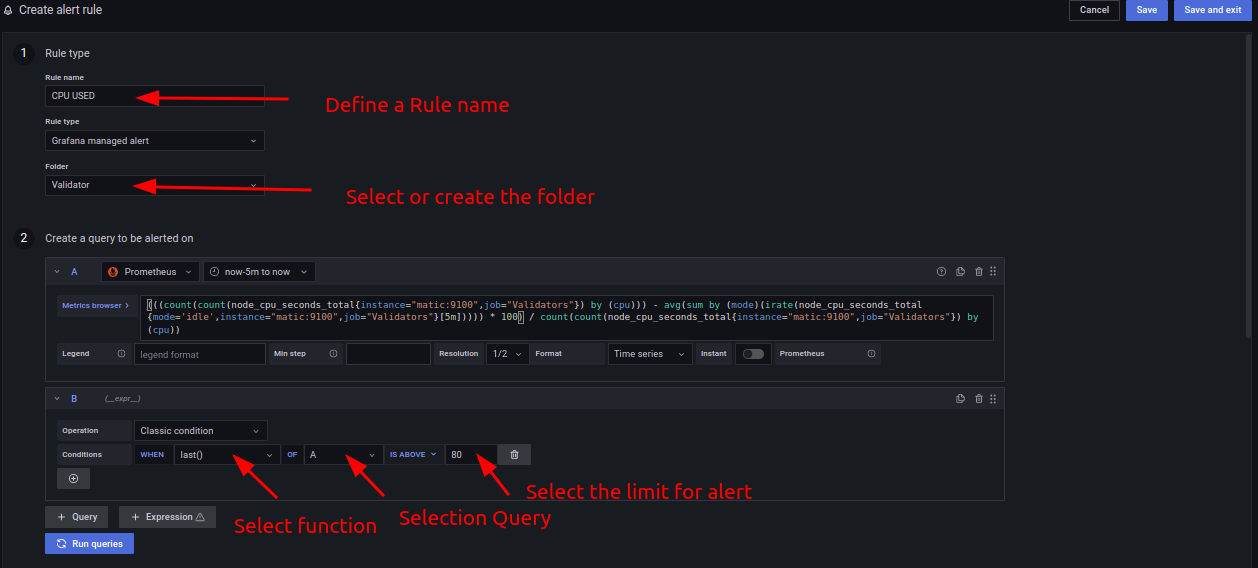Open the Rule type dropdown
The width and height of the screenshot is (1258, 568).
point(155,141)
